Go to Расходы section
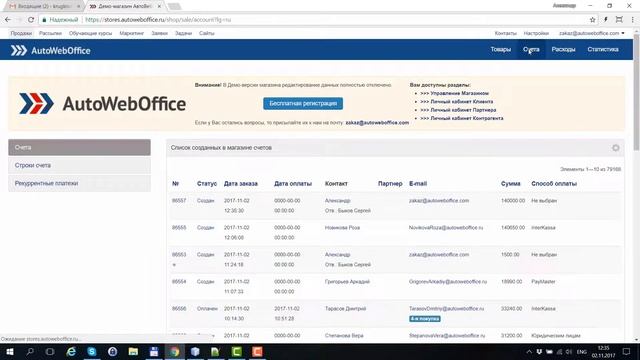 click(x=563, y=49)
